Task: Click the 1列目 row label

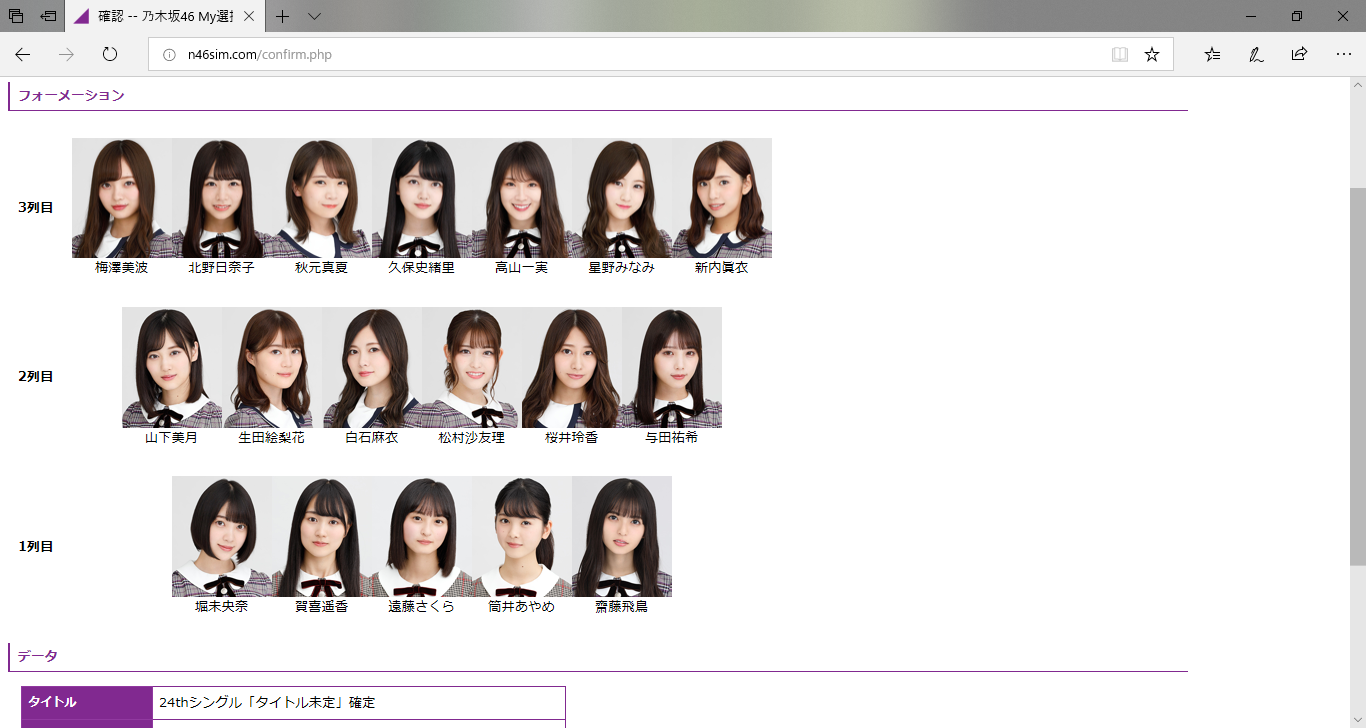Action: 36,547
